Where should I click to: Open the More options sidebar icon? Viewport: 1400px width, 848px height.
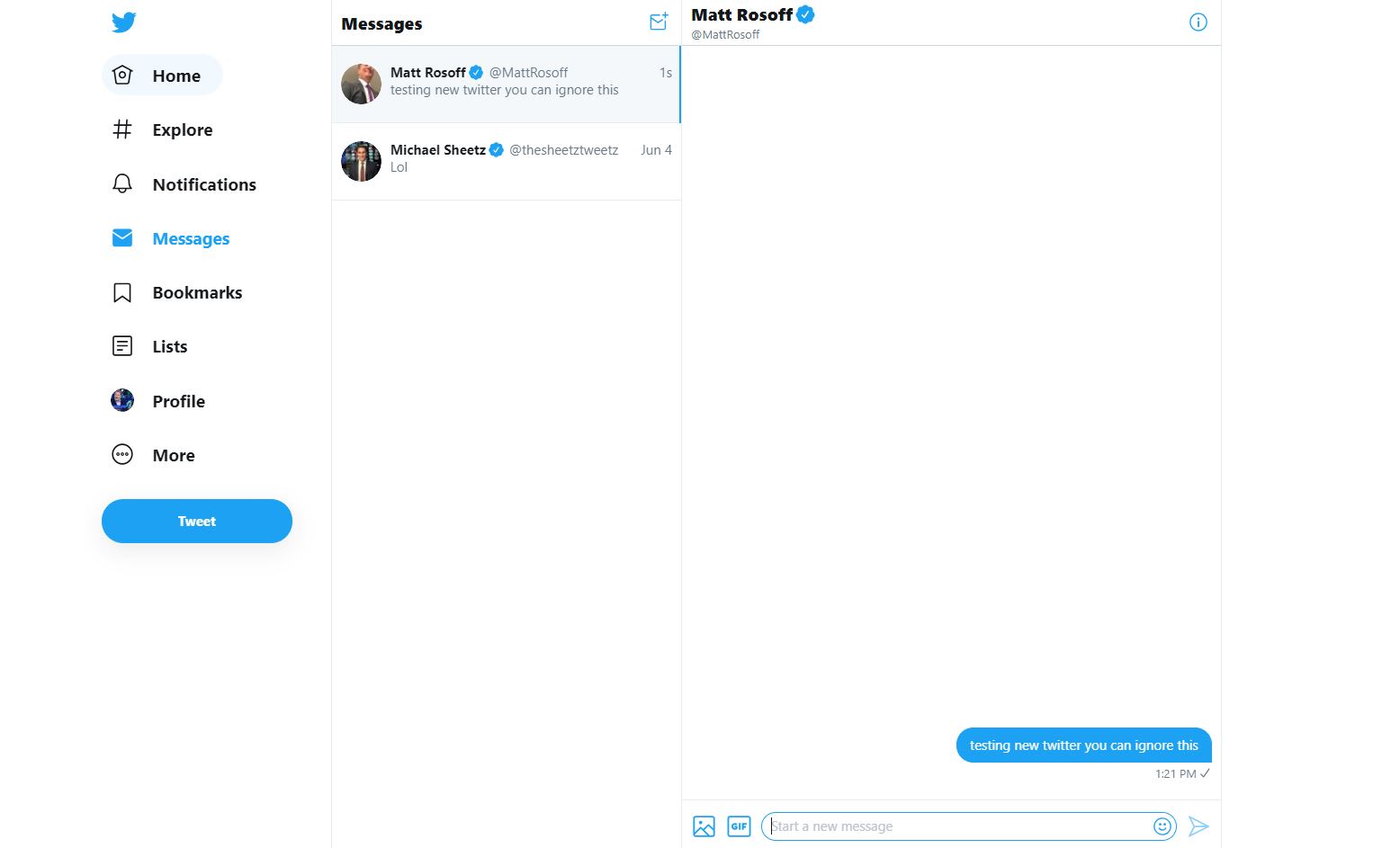(121, 455)
